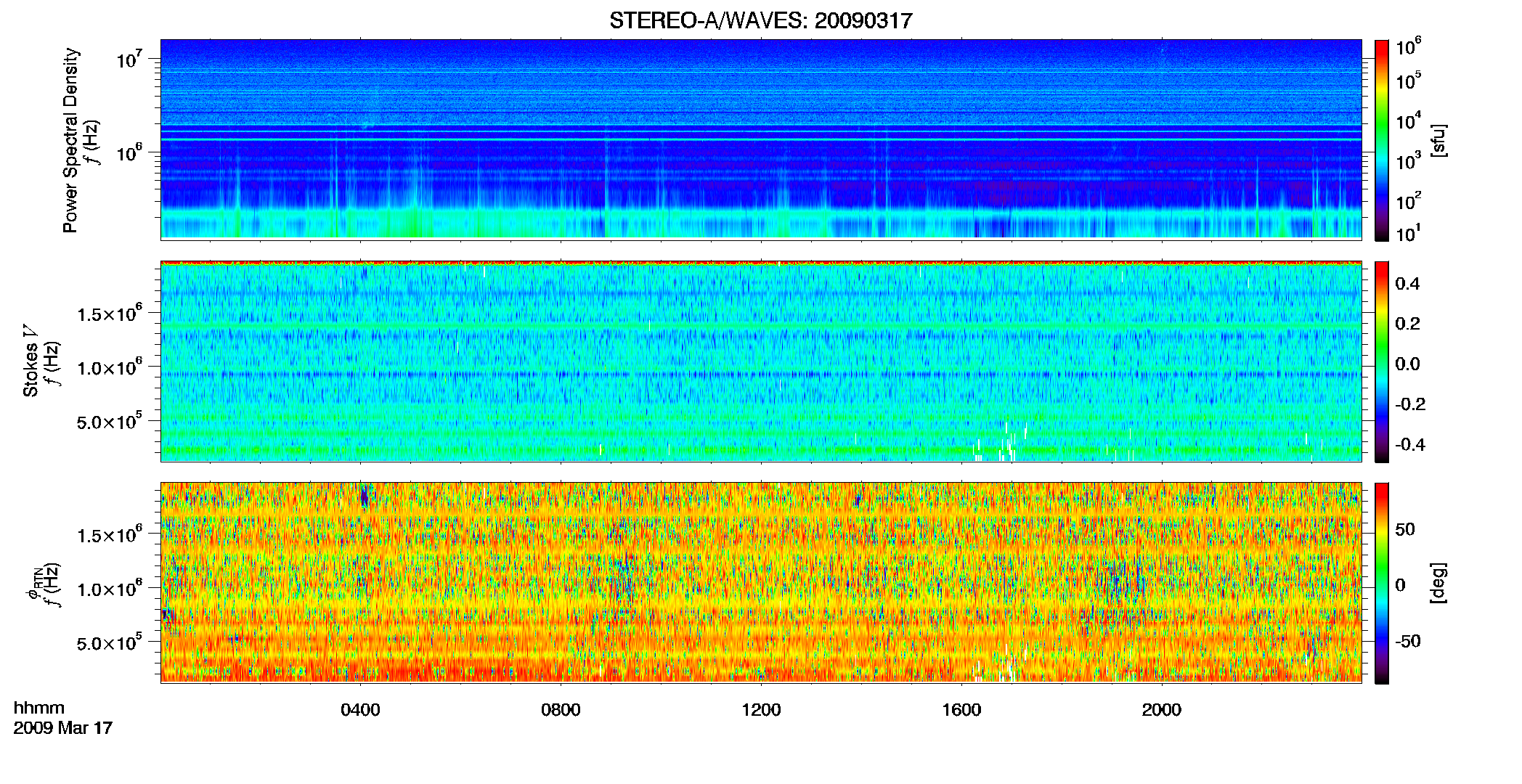Click the -50 value on degree colorbar
This screenshot has height=784, width=1522.
1408,641
